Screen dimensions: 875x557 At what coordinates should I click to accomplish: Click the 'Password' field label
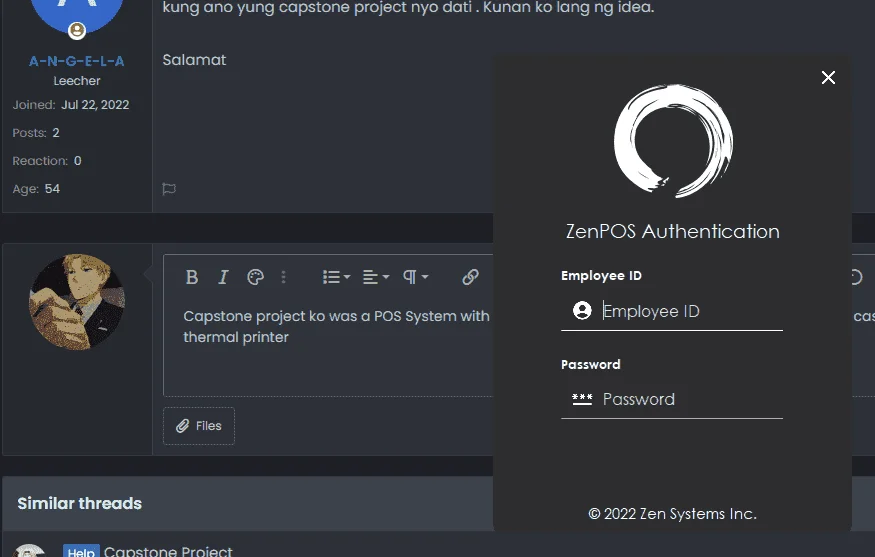coord(590,364)
